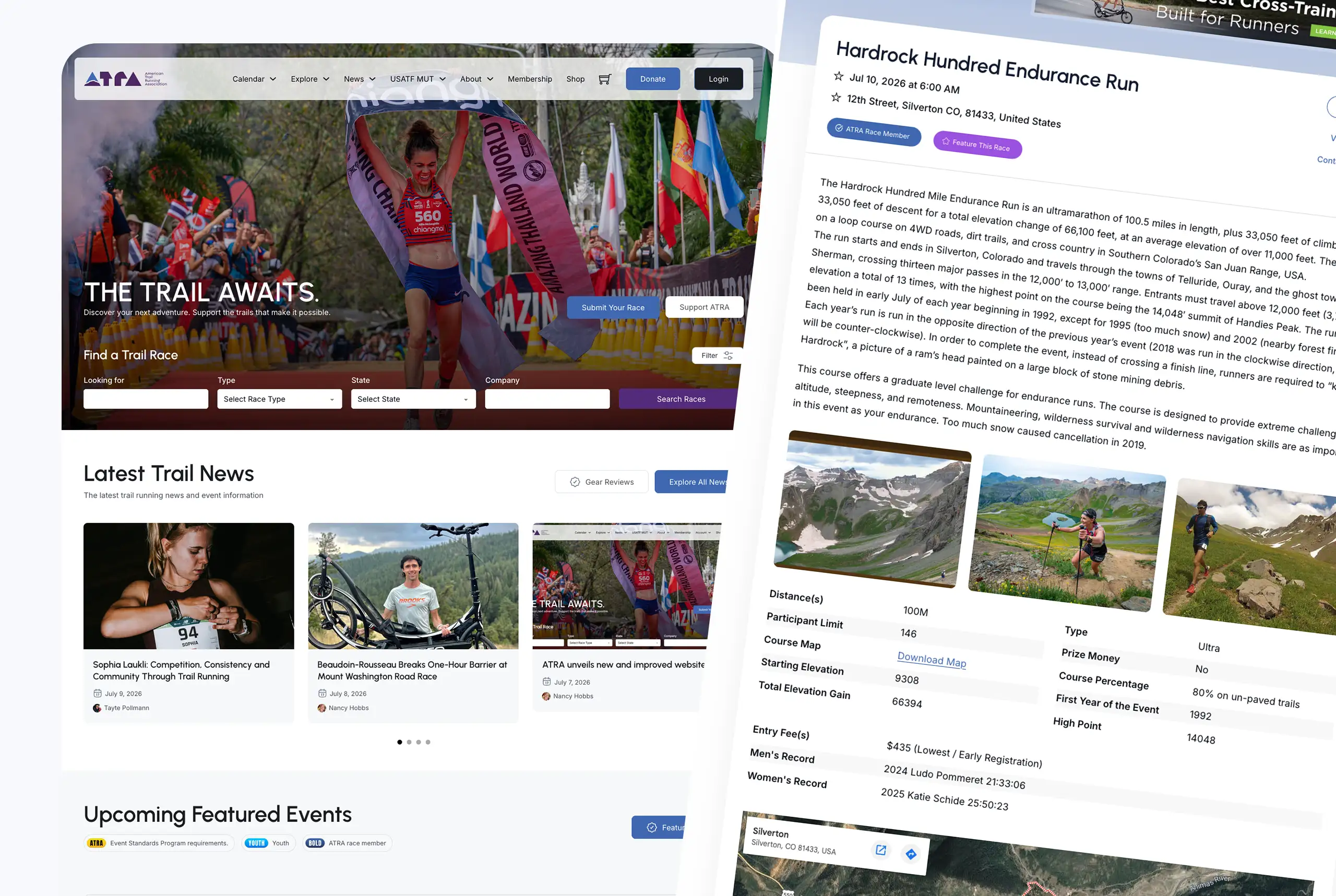
Task: Open the Shop menu item
Action: (576, 79)
